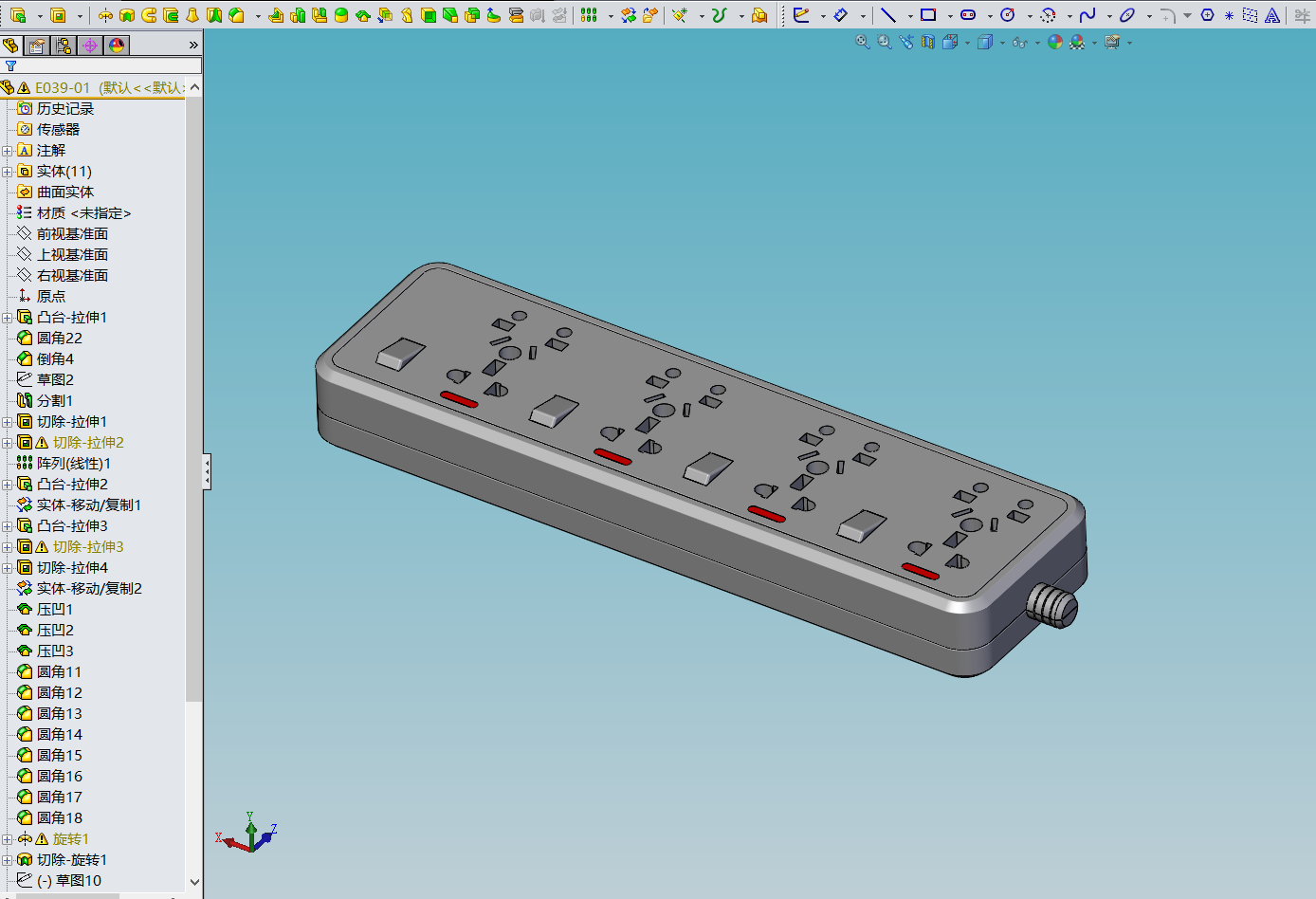Click the View Settings monitor icon
The image size is (1316, 899).
coord(1112,42)
